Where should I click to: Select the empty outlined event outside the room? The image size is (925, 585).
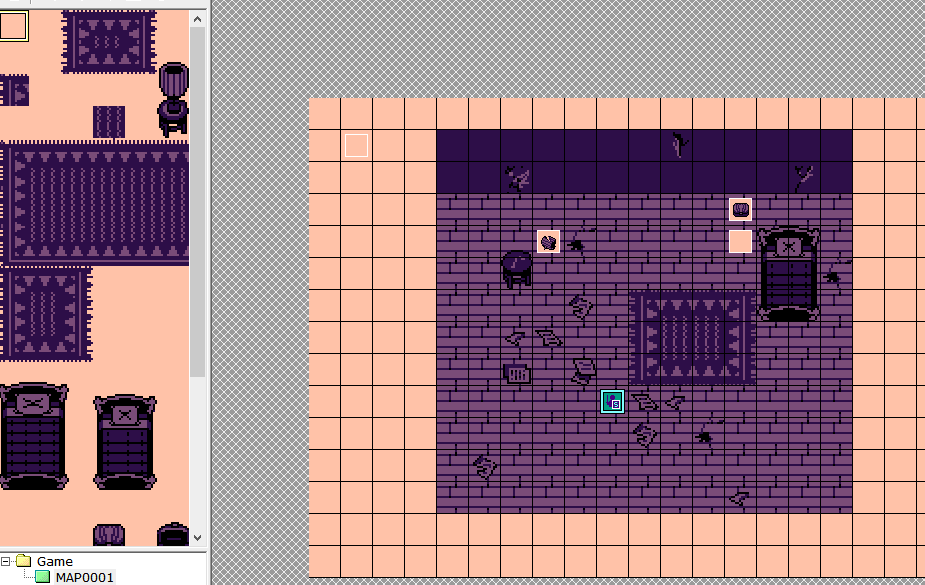pyautogui.click(x=356, y=146)
